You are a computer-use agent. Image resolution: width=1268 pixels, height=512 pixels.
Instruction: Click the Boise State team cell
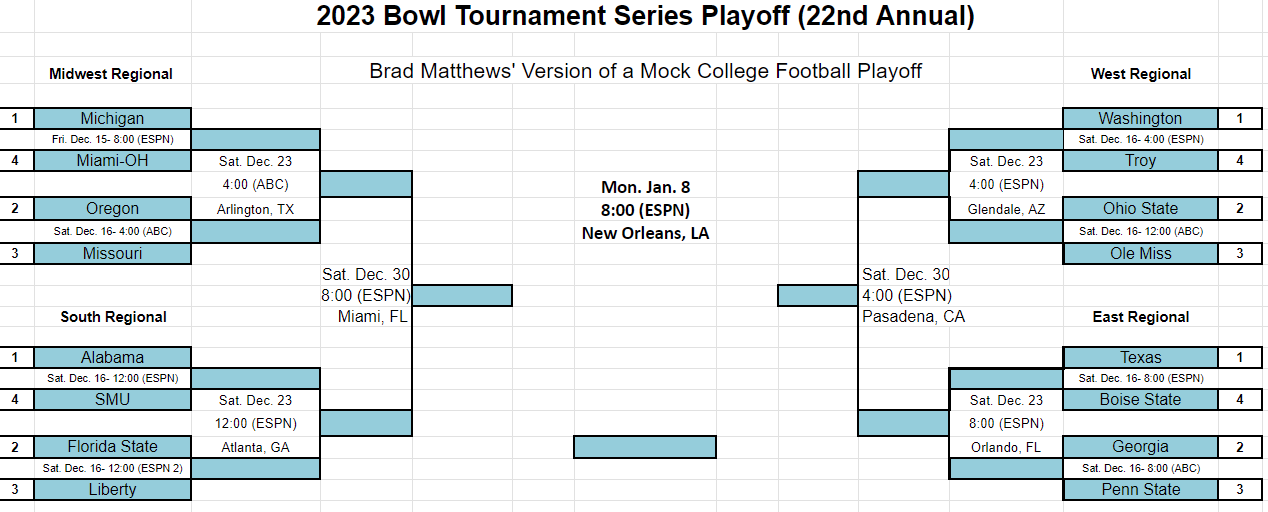click(1140, 399)
